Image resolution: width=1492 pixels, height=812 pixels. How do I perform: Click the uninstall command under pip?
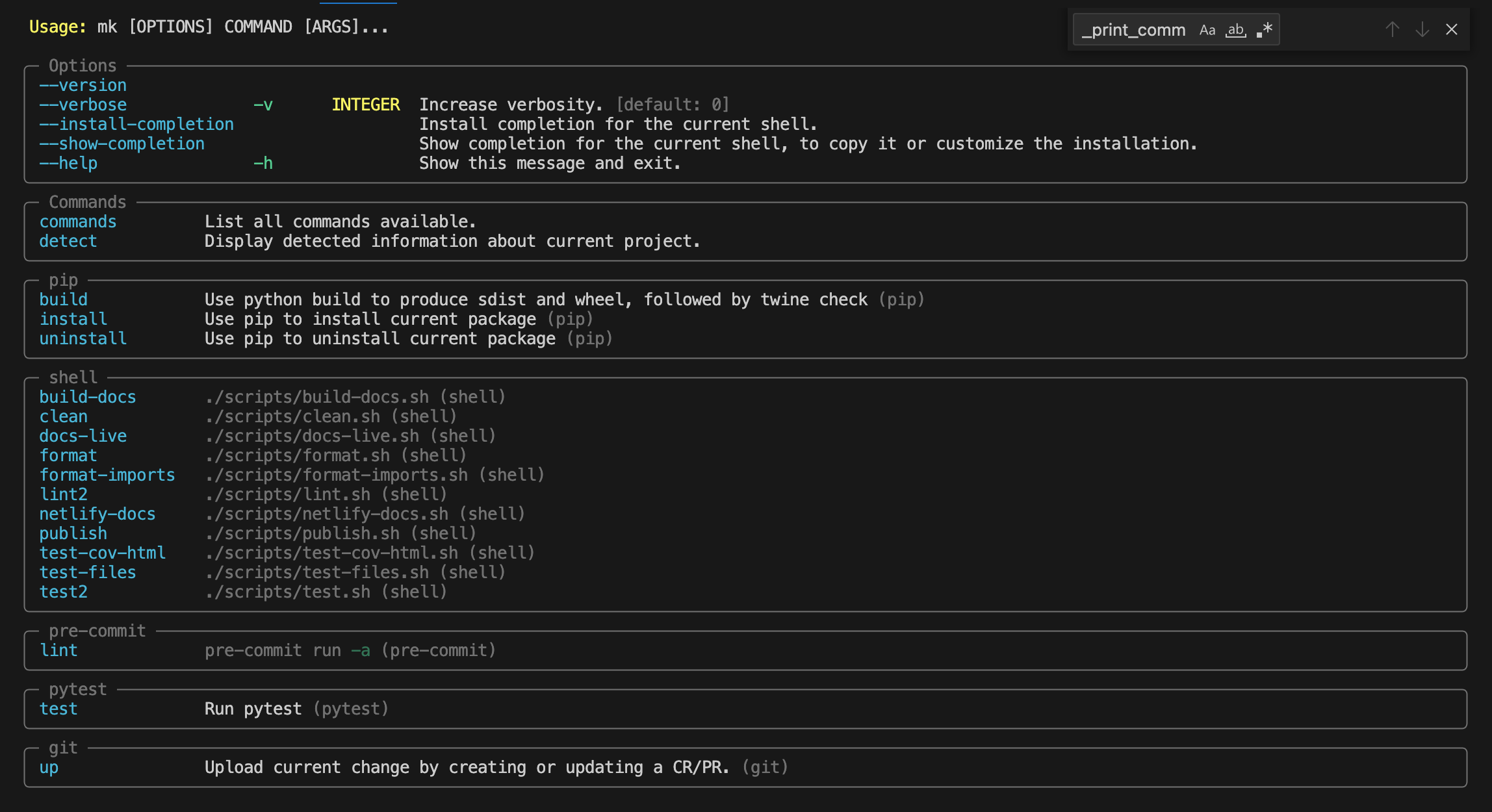pyautogui.click(x=83, y=338)
